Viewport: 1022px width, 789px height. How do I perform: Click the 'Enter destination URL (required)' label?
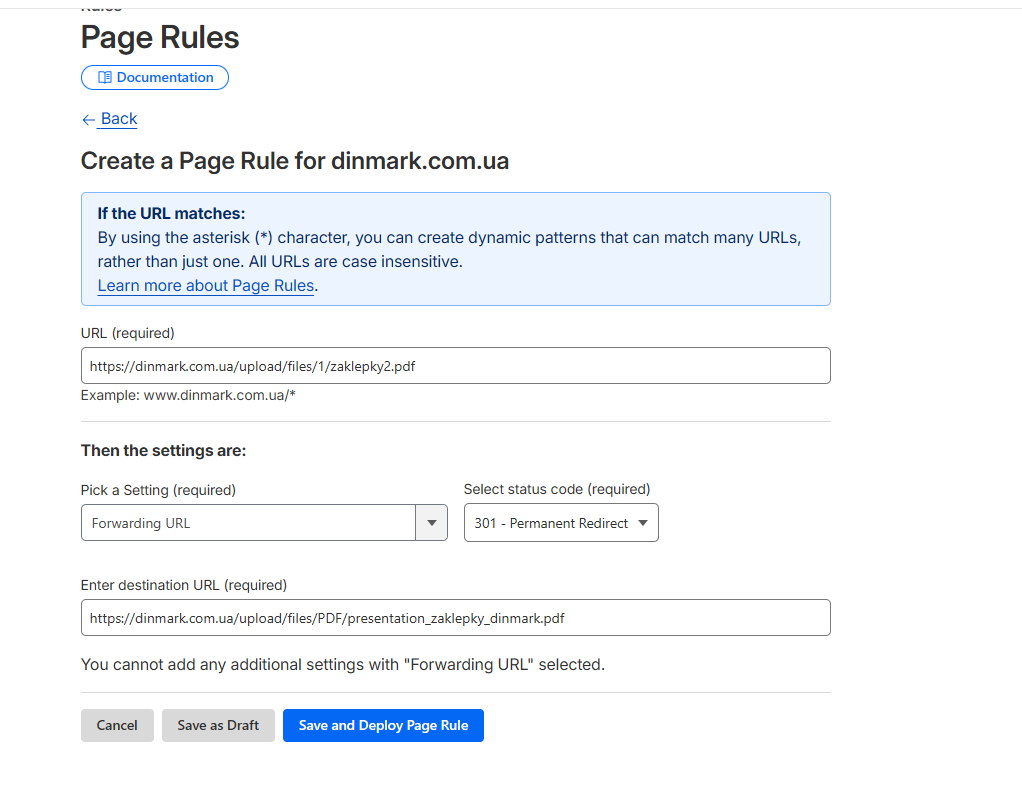(184, 585)
